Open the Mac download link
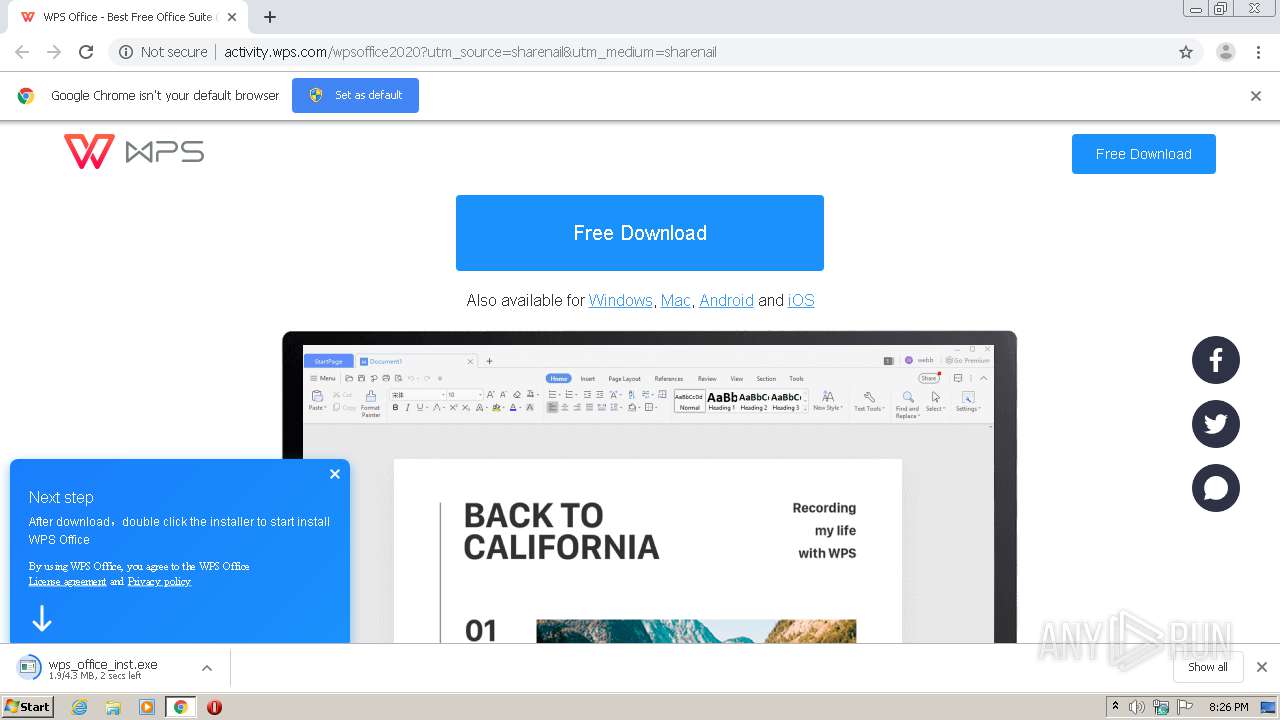 click(x=675, y=300)
